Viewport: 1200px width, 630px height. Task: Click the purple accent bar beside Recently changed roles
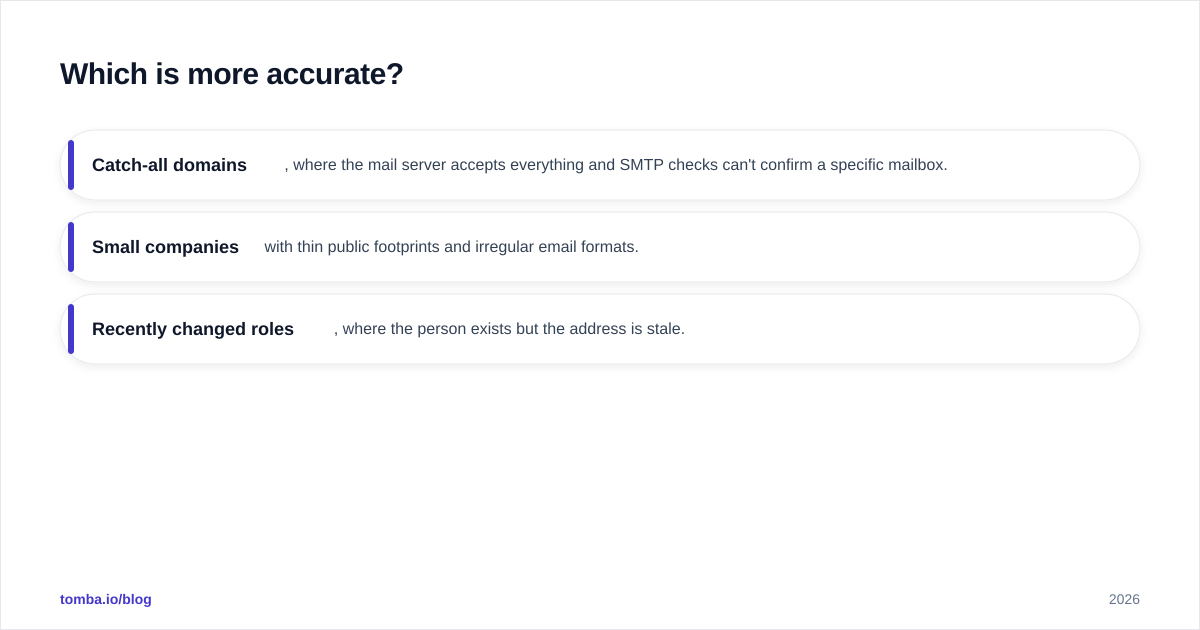click(71, 329)
